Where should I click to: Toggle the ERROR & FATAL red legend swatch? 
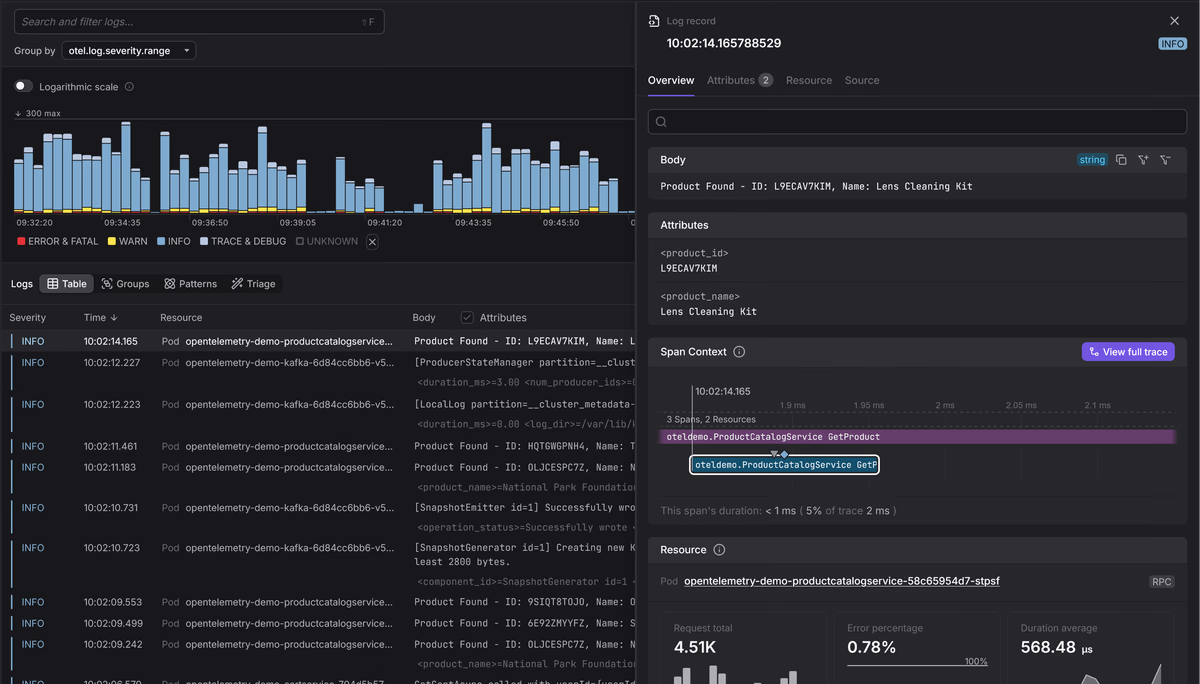click(x=21, y=242)
